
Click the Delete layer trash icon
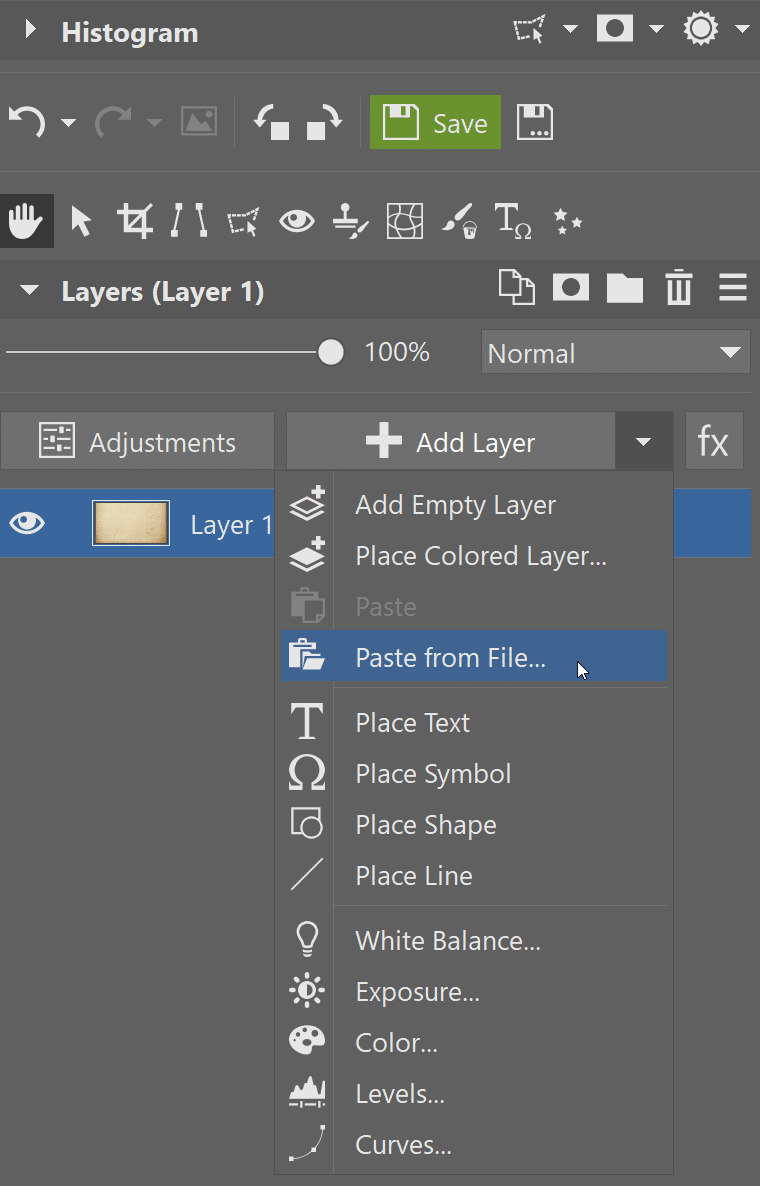click(x=679, y=290)
